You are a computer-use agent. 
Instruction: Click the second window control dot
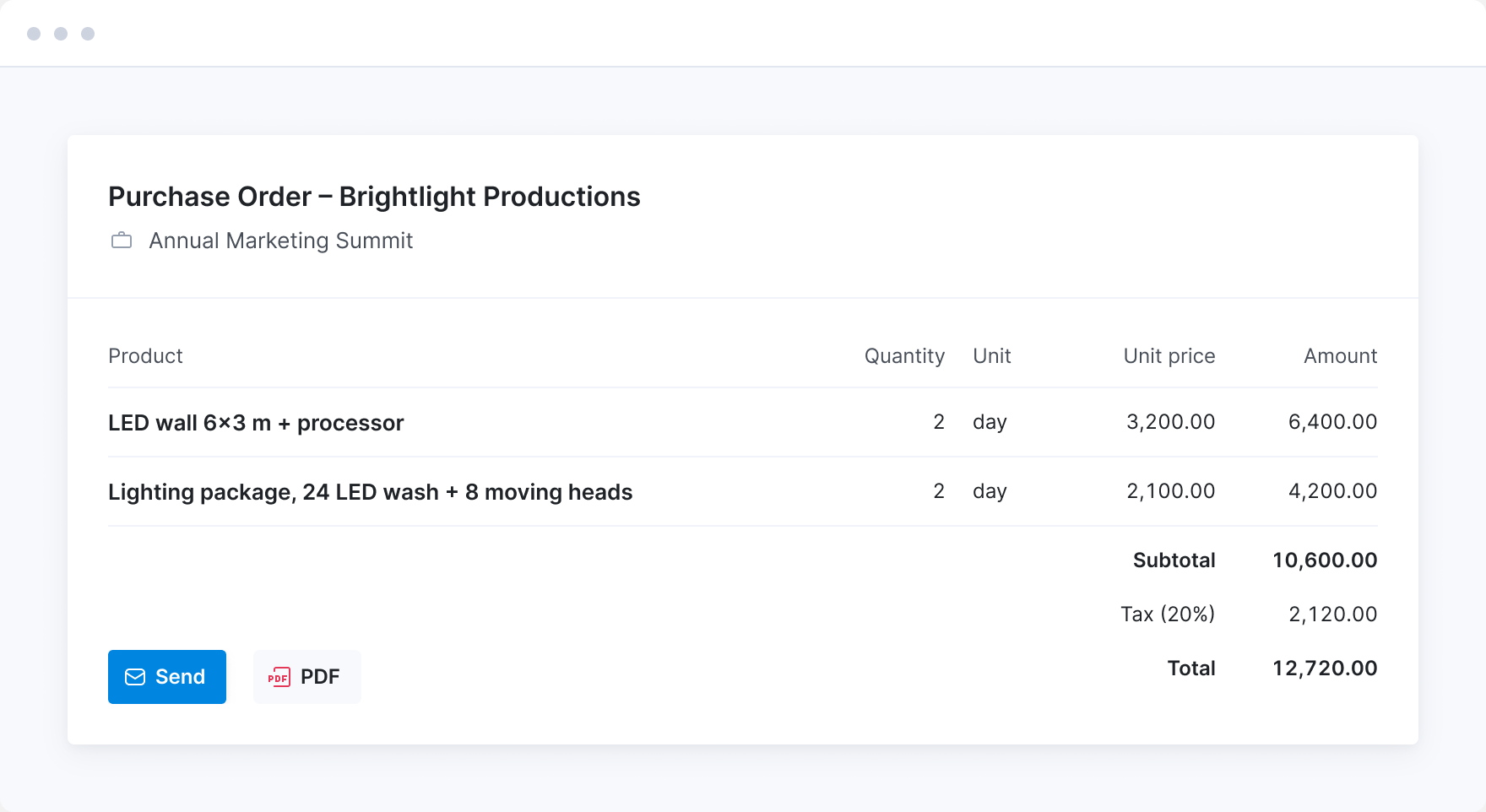[61, 34]
